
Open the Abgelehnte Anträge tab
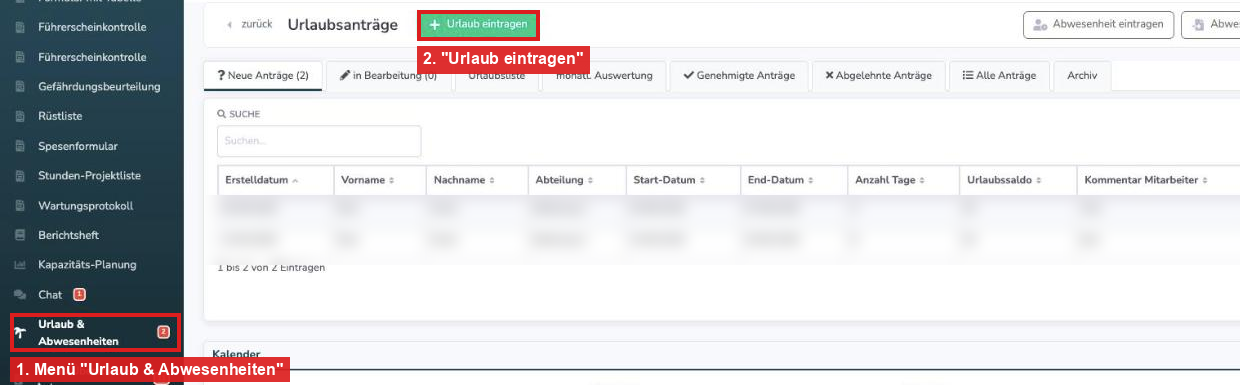[x=878, y=76]
